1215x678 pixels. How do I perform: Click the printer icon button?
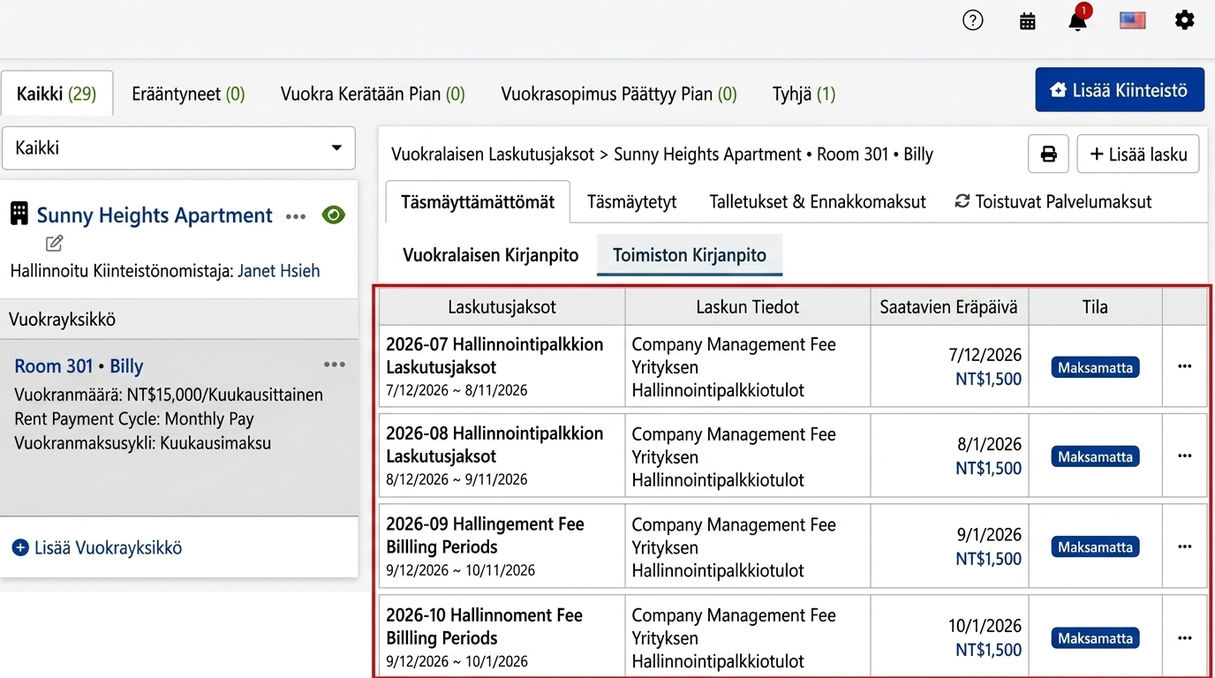(x=1048, y=154)
